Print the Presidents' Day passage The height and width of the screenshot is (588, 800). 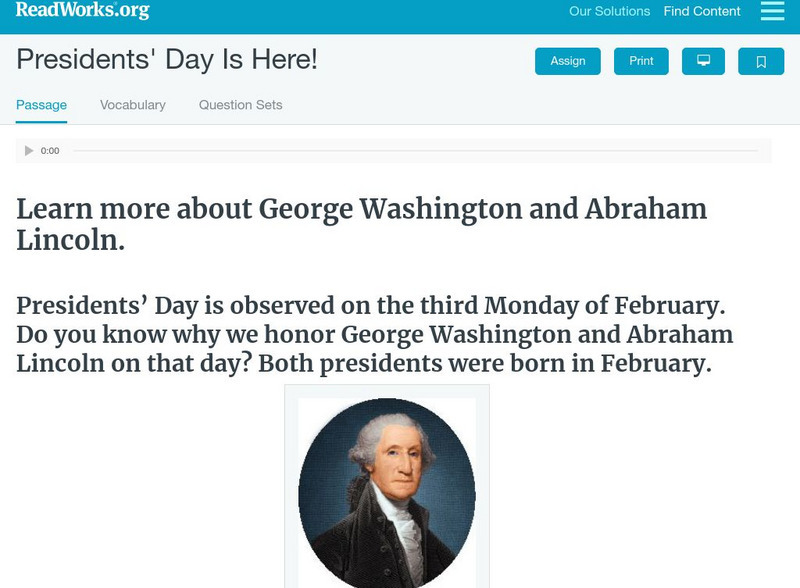[x=641, y=60]
